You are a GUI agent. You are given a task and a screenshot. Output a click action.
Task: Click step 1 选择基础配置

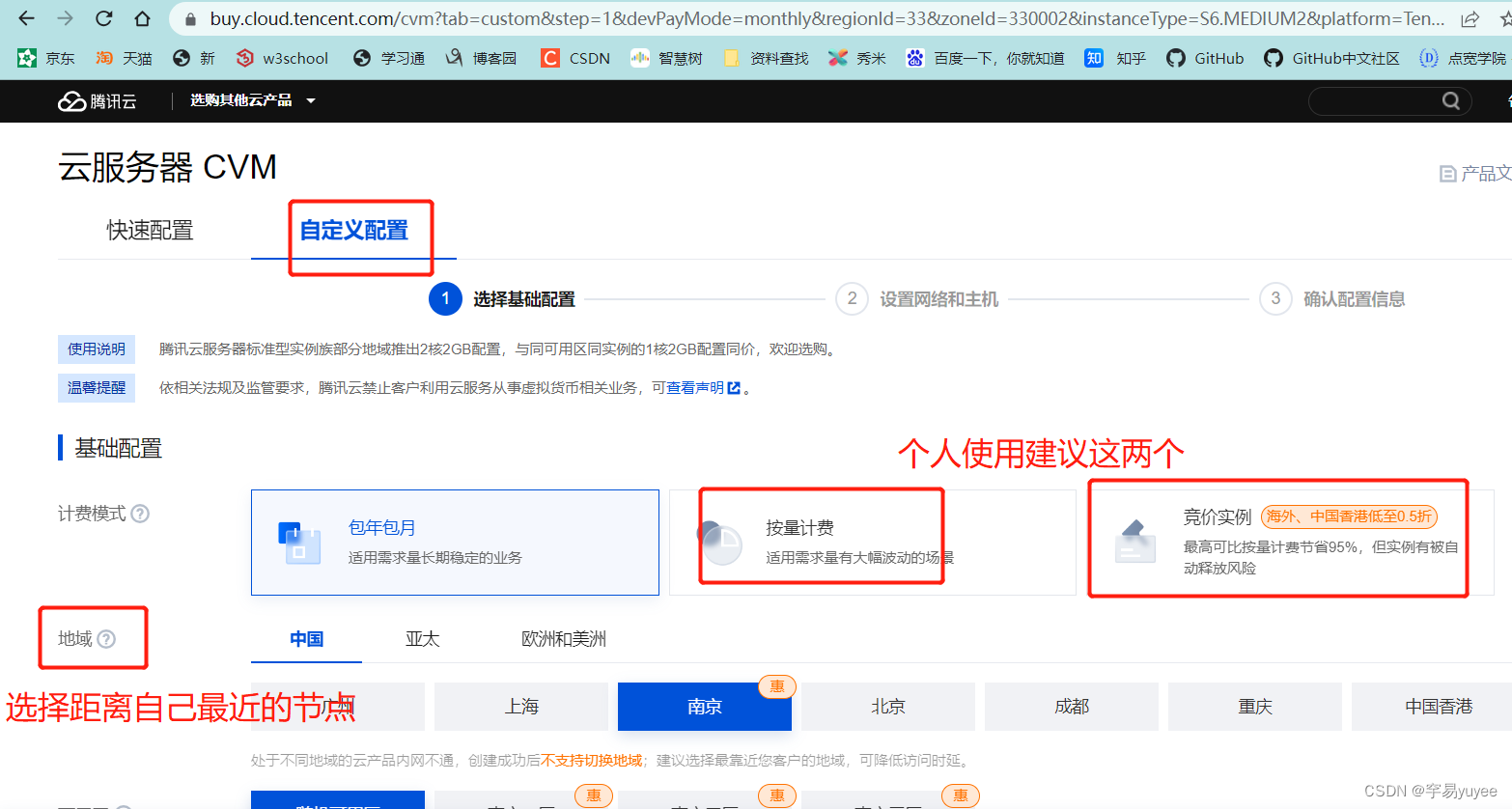point(502,299)
